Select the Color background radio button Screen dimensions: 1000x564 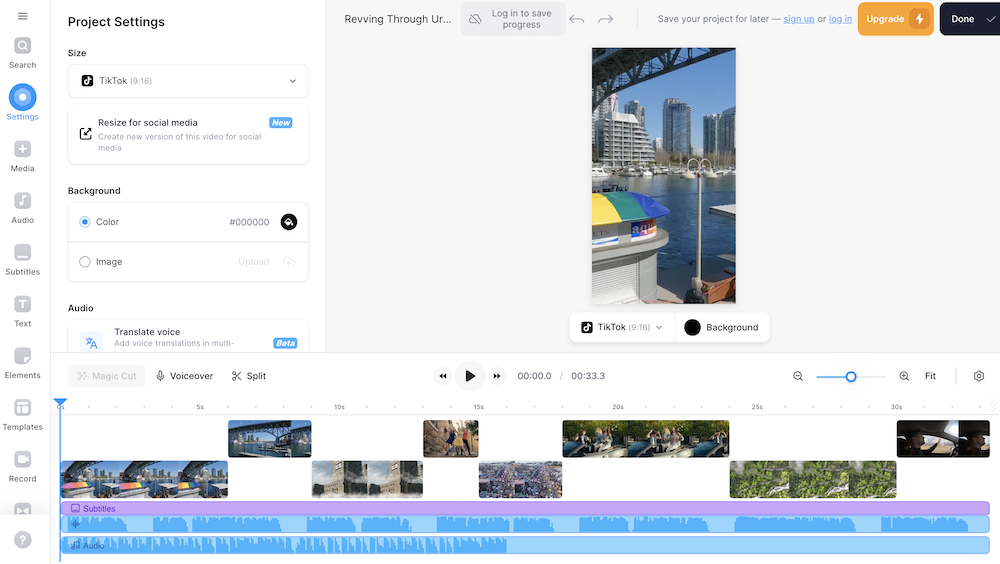(x=85, y=222)
